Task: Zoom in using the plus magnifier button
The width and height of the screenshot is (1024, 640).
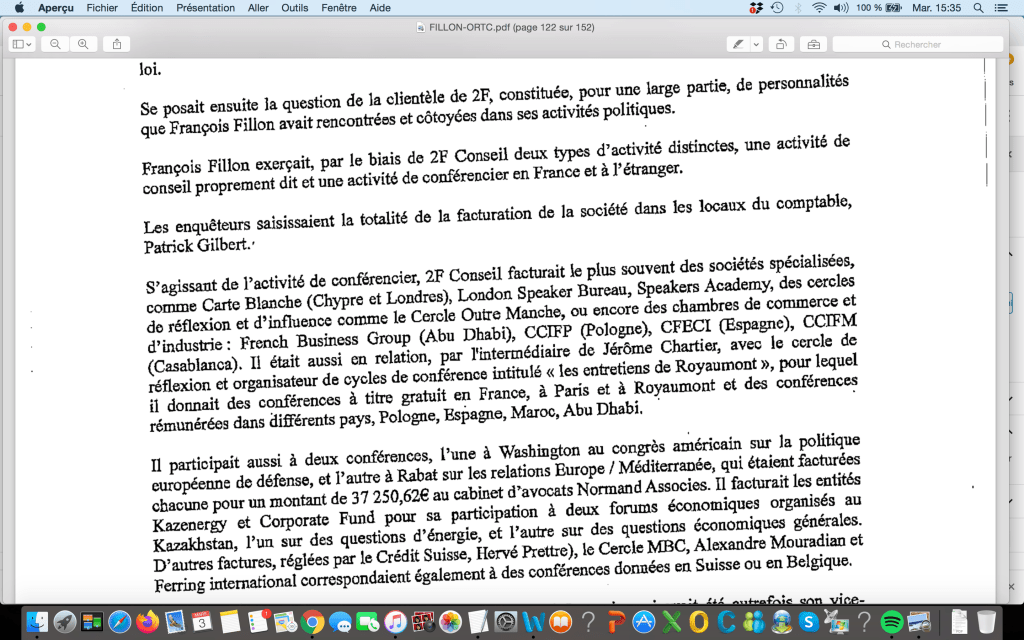Action: coord(83,45)
